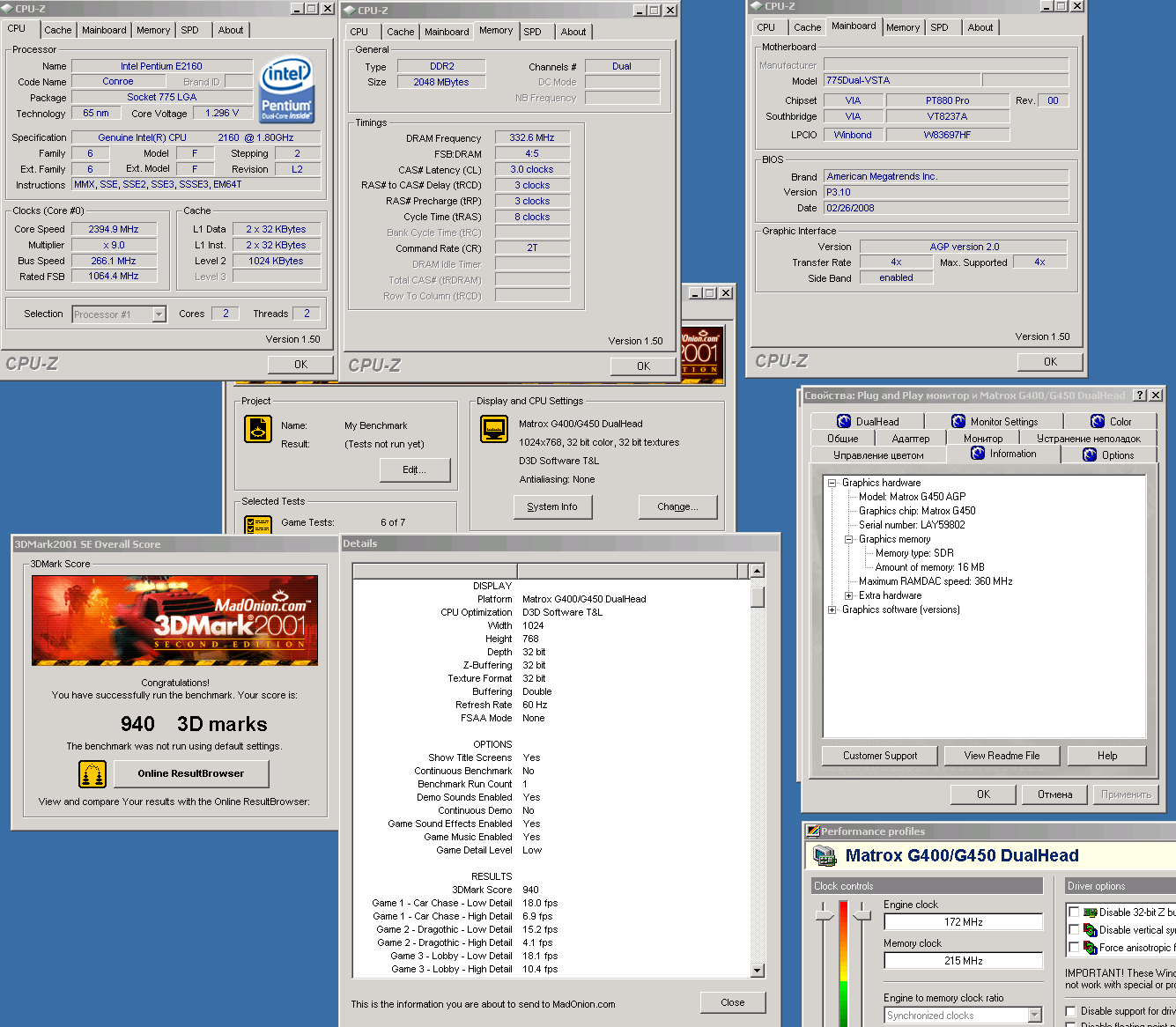Collapse the Graphics hardware tree node
Screen dimensions: 1176x1027
(x=832, y=483)
